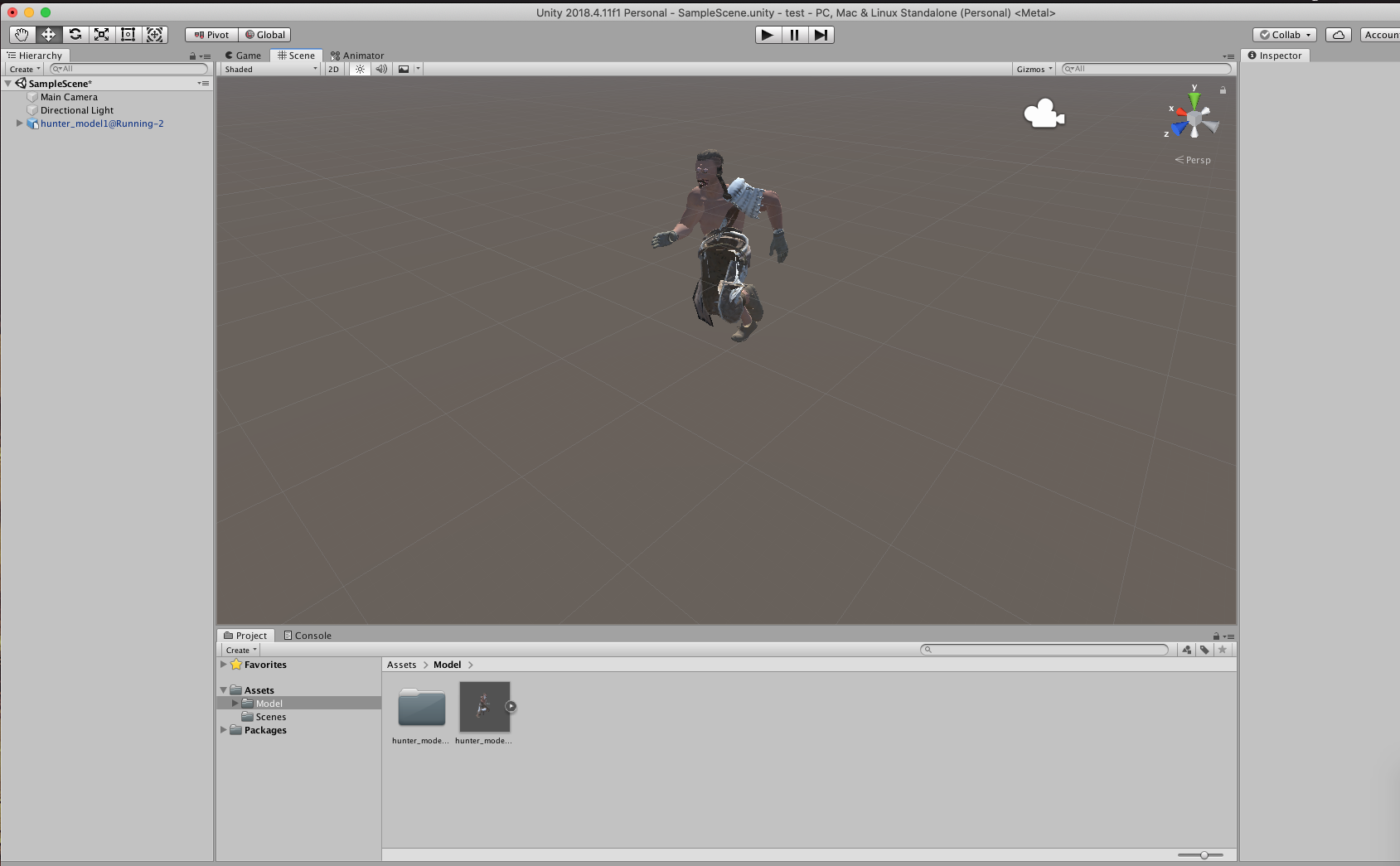Image resolution: width=1400 pixels, height=866 pixels.
Task: Toggle 2D scene view mode
Action: 333,69
